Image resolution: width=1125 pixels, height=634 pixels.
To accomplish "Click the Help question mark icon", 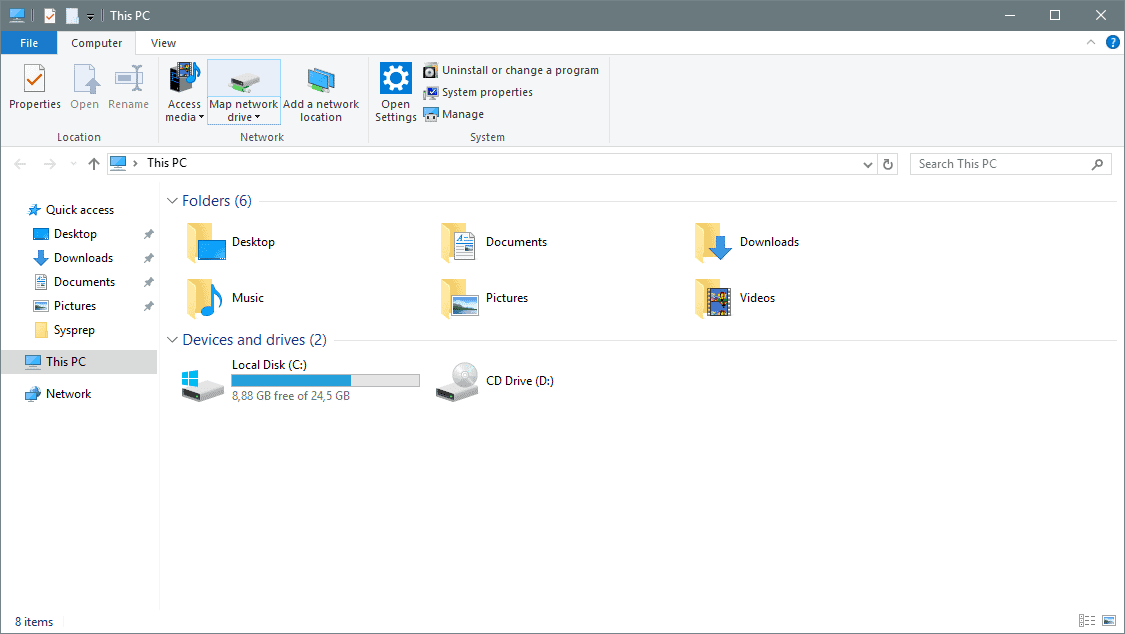I will click(1113, 42).
